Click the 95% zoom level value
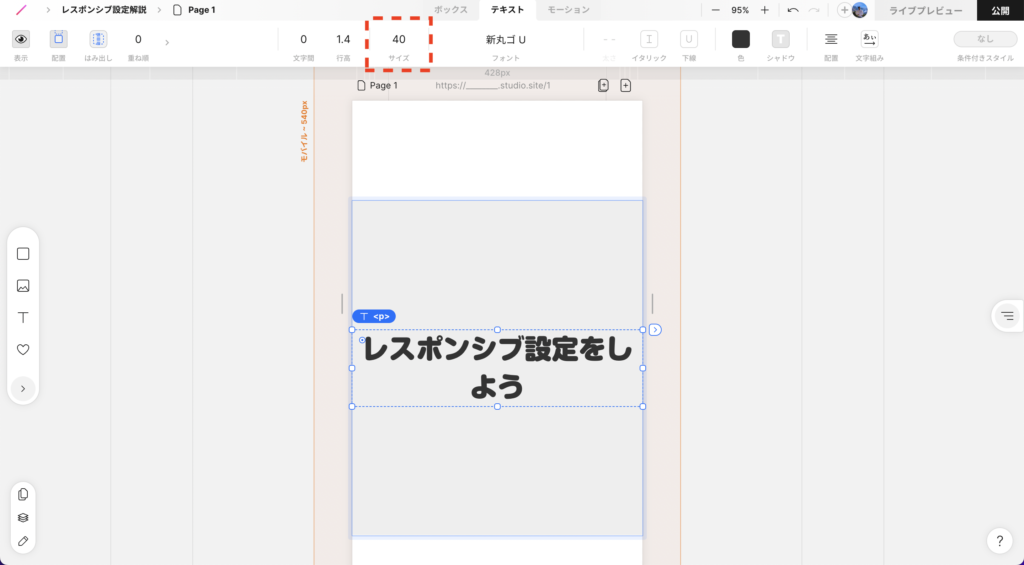The height and width of the screenshot is (565, 1024). (740, 10)
